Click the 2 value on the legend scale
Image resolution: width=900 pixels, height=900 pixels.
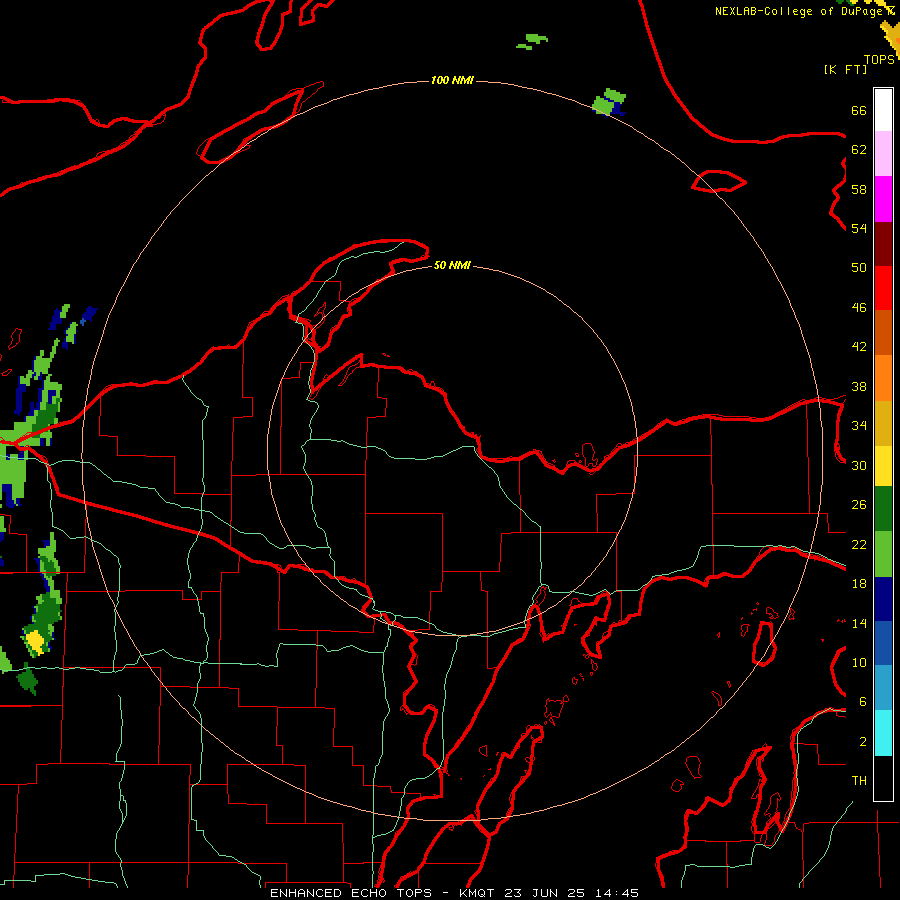(862, 742)
